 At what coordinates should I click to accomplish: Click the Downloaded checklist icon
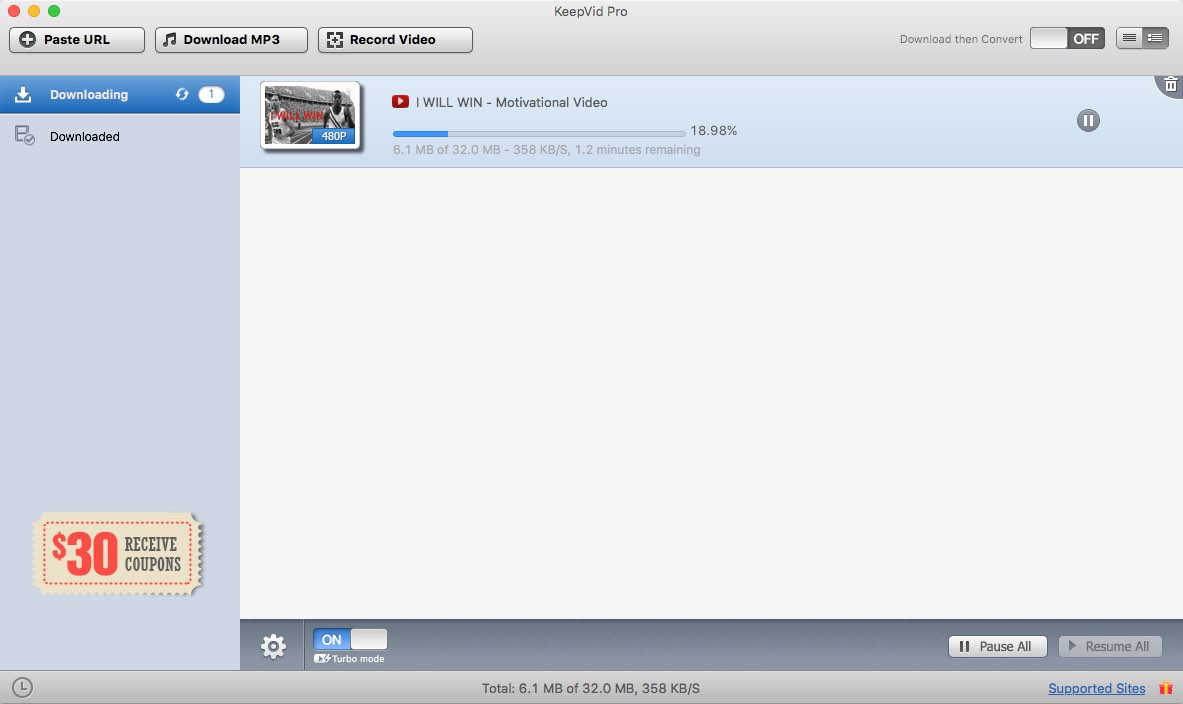pos(25,136)
